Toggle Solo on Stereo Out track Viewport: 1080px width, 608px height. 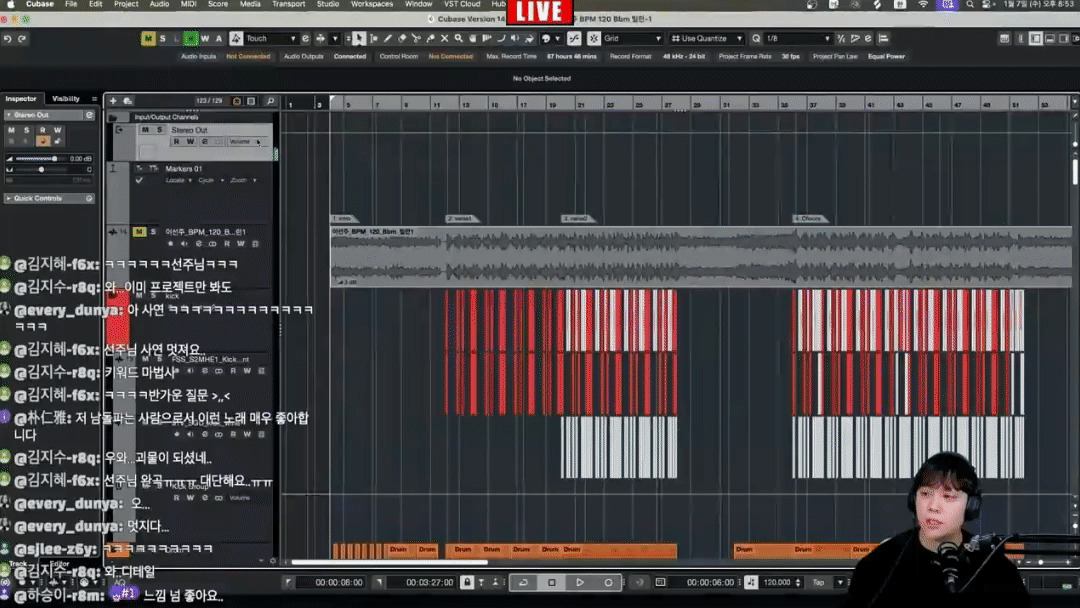click(x=158, y=130)
